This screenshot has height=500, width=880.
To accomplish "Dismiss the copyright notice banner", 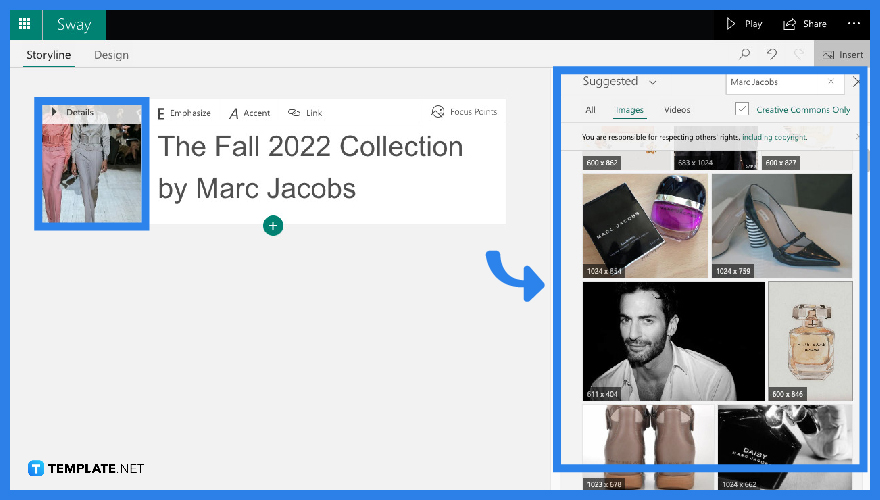I will tap(857, 137).
